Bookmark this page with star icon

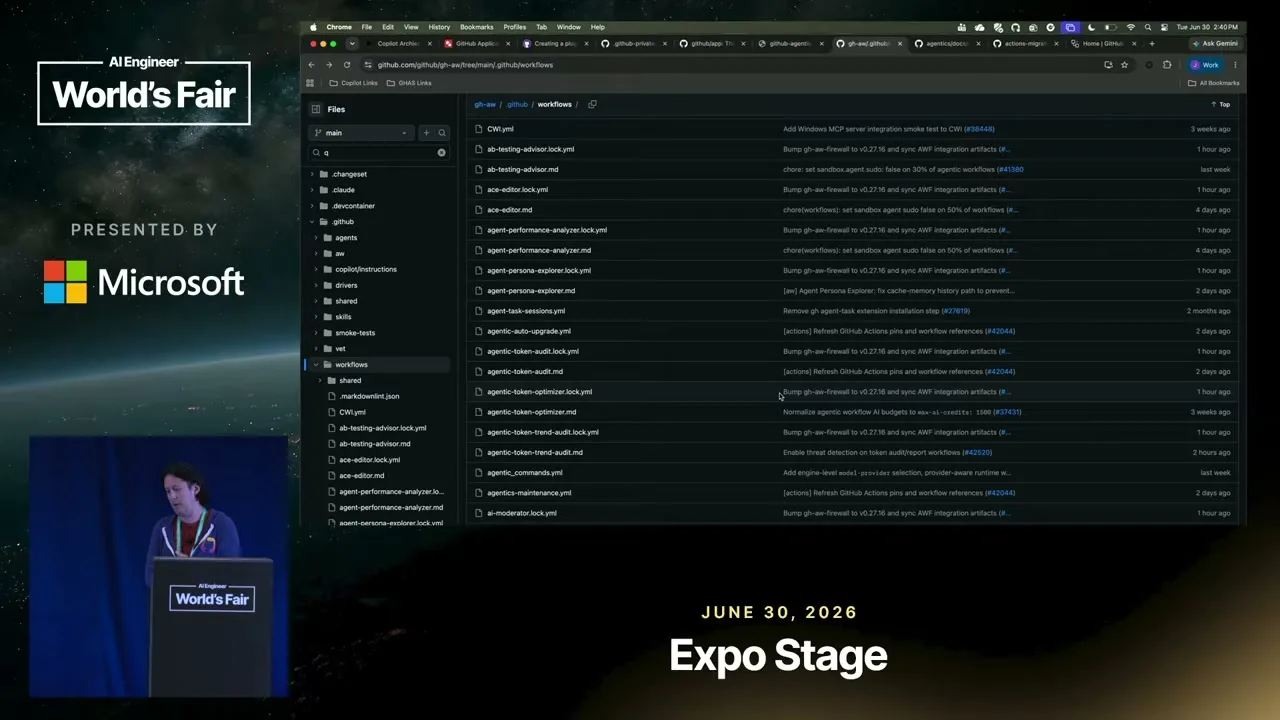(x=1124, y=65)
